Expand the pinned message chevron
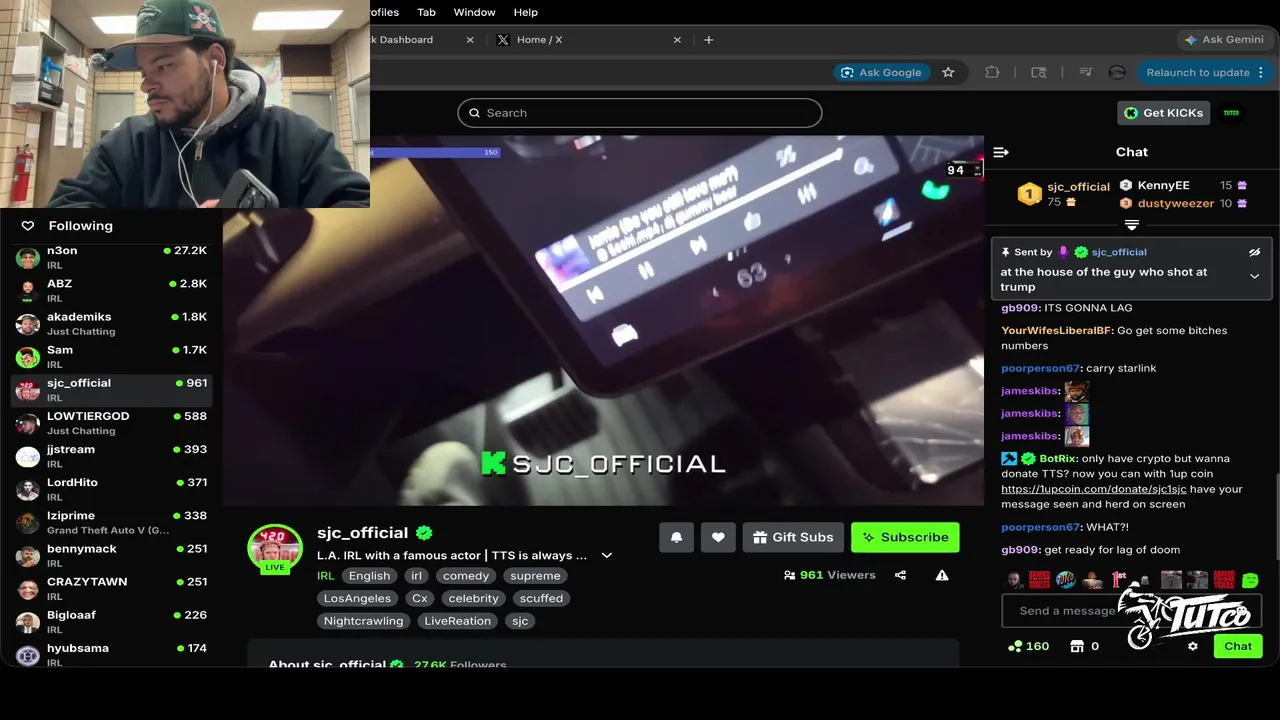The image size is (1280, 720). click(1255, 277)
